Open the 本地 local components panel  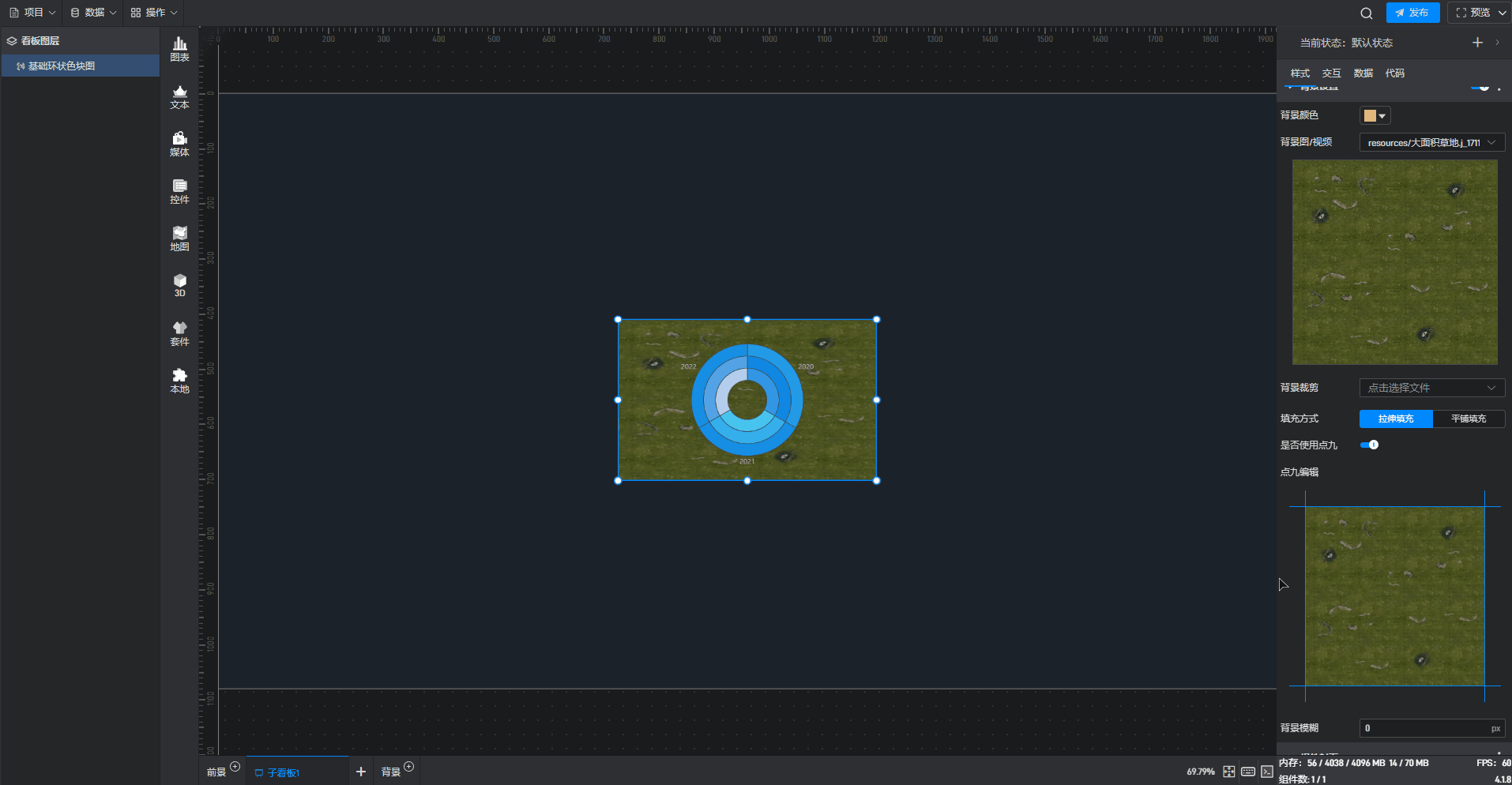click(x=179, y=381)
